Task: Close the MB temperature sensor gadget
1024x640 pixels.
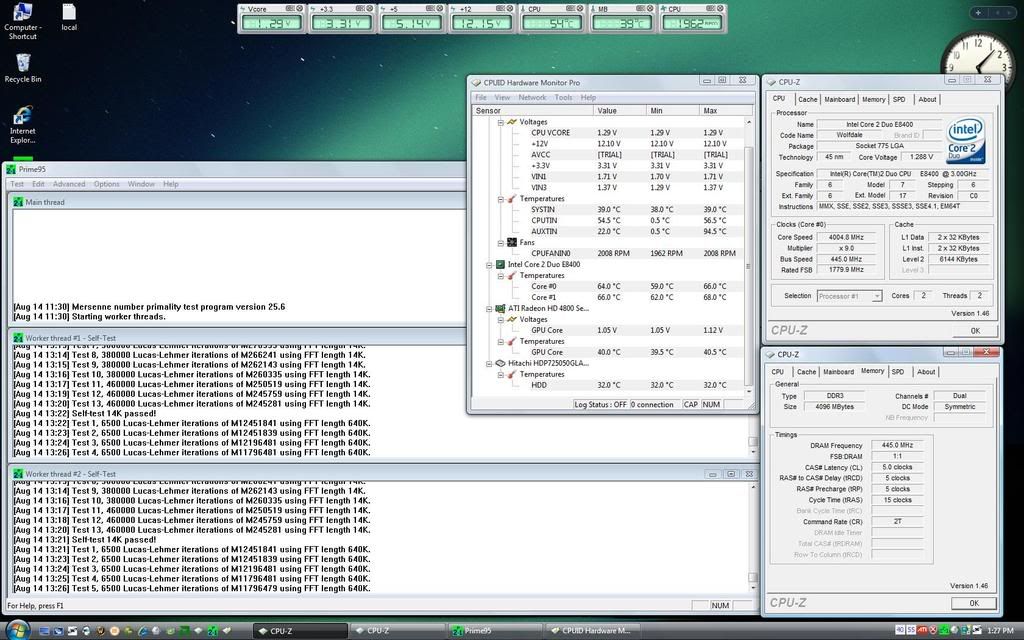Action: pyautogui.click(x=648, y=8)
